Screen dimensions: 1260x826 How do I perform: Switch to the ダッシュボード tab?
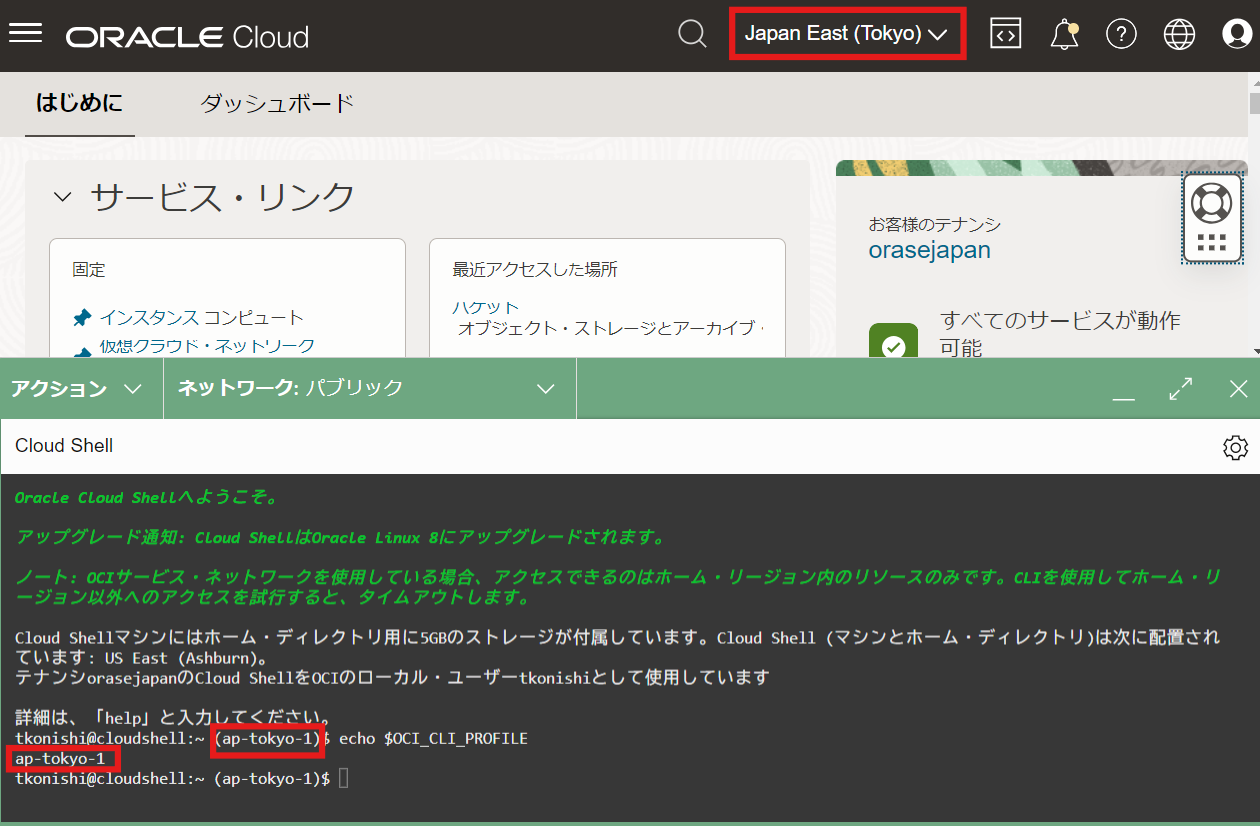pyautogui.click(x=277, y=103)
